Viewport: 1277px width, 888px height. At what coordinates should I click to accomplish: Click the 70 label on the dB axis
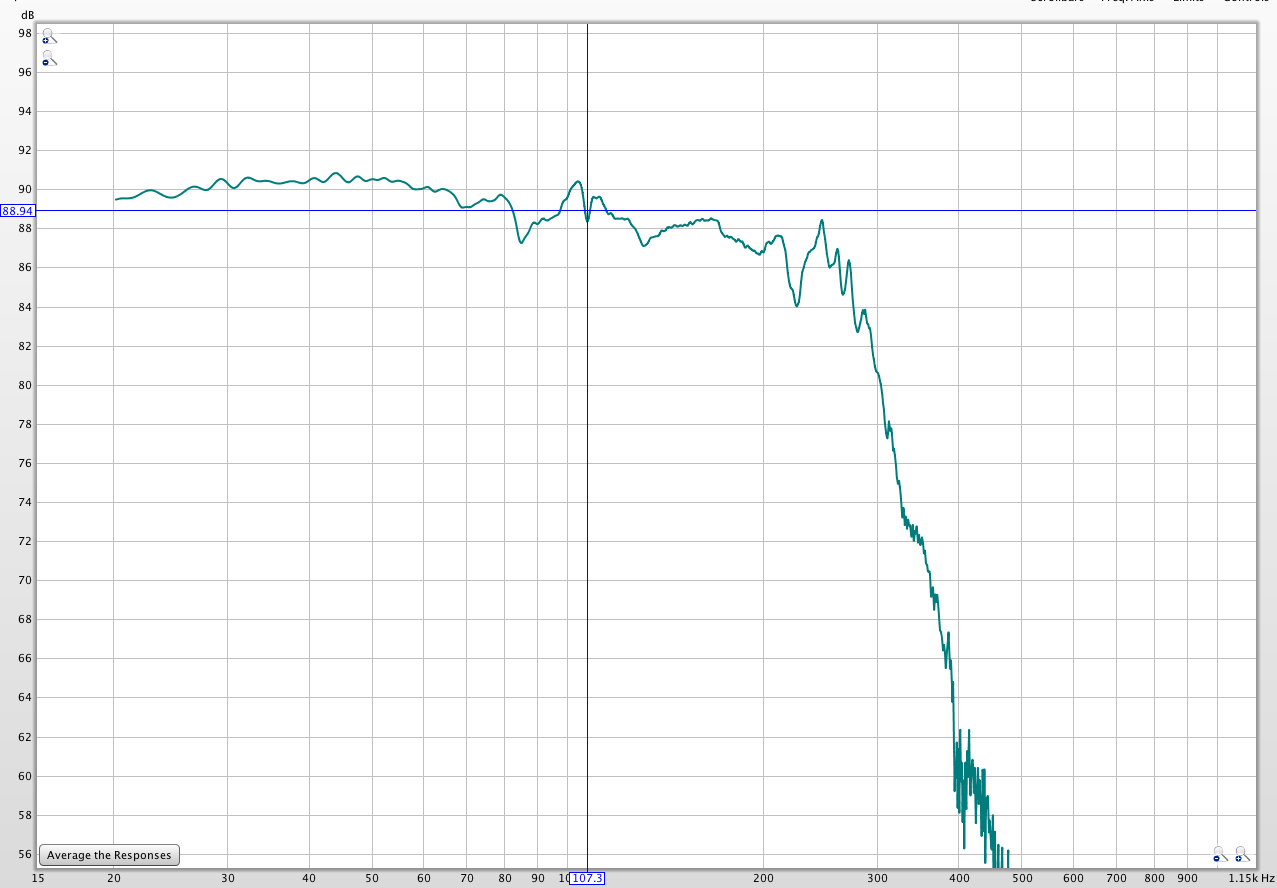tap(26, 580)
